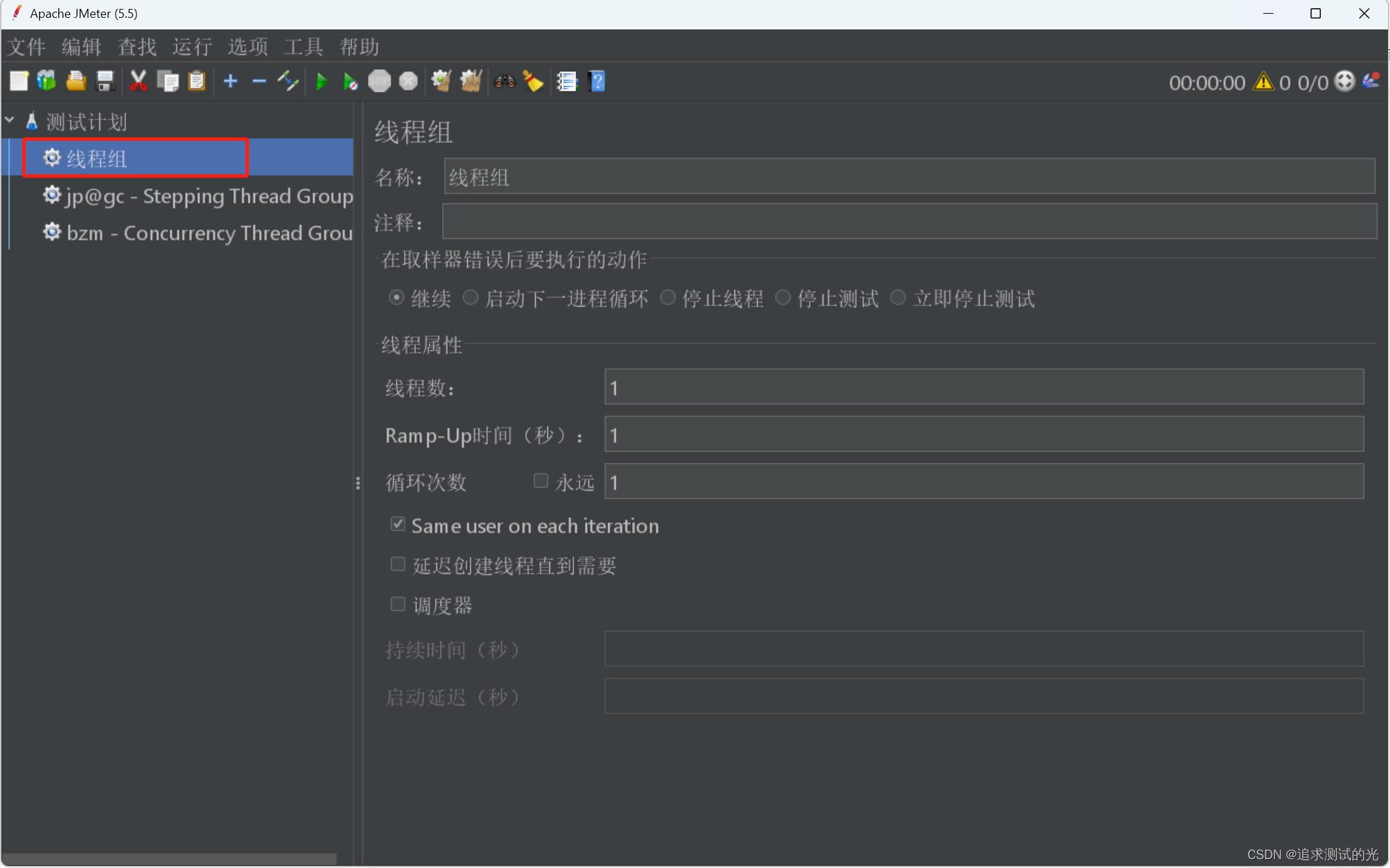
Task: Open the 运行 menu
Action: click(192, 47)
